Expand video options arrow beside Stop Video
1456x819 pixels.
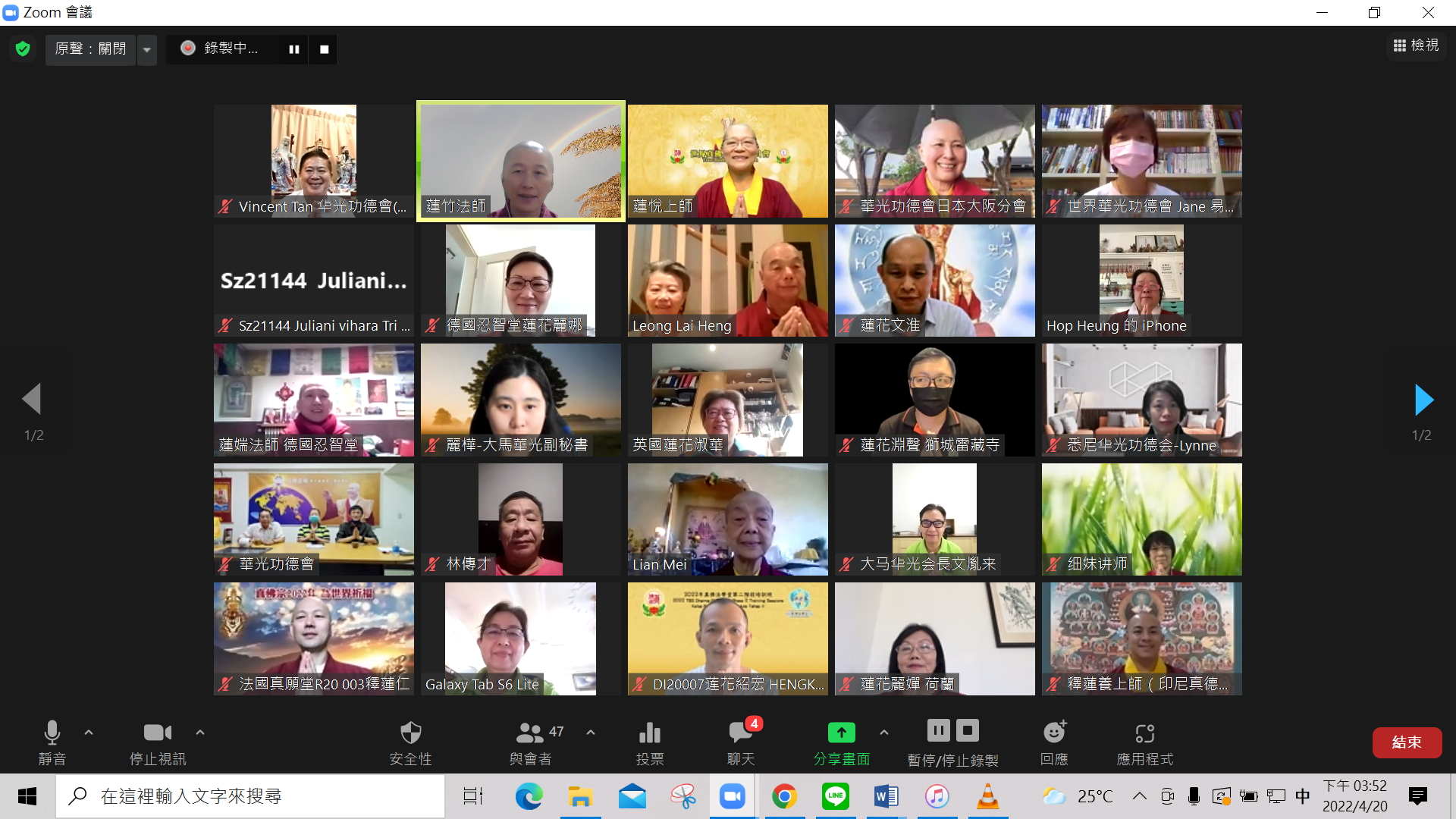pos(200,733)
